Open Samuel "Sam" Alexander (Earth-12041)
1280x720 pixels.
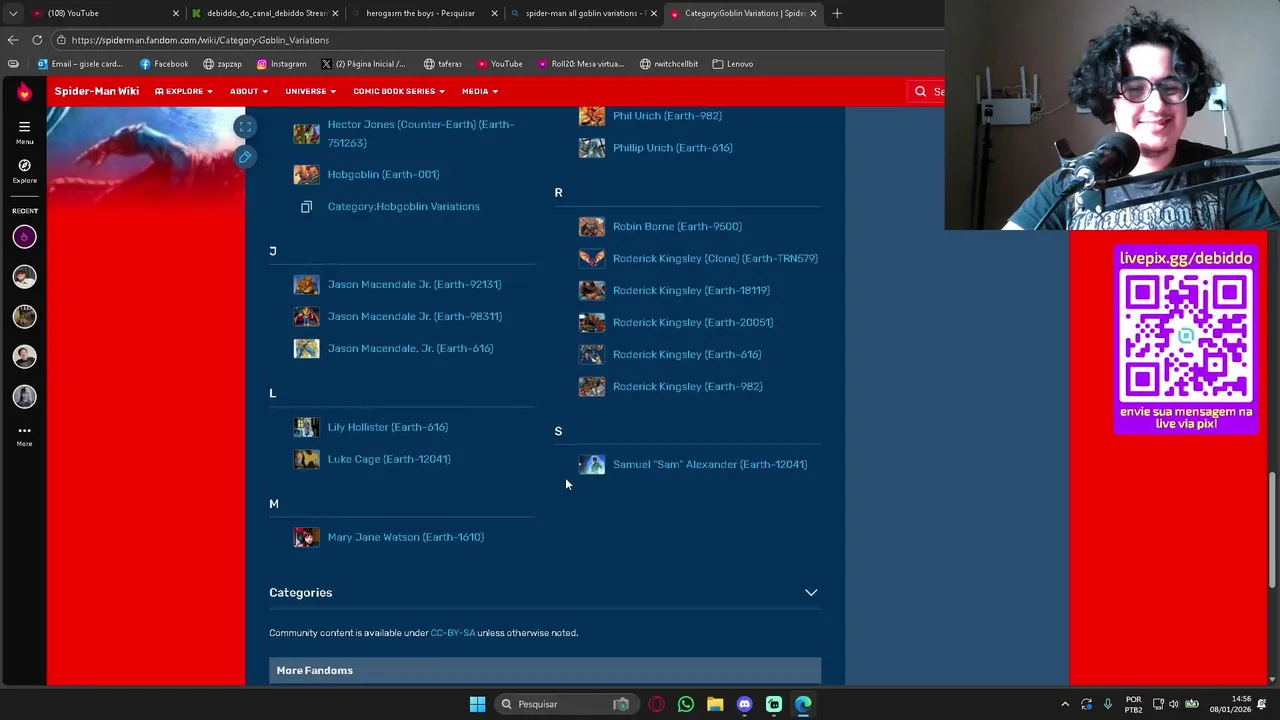click(709, 464)
